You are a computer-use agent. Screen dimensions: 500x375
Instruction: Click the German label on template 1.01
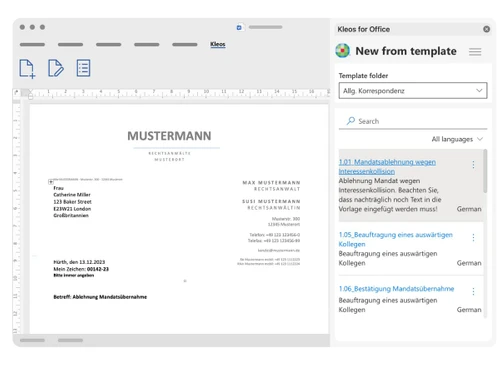click(469, 209)
